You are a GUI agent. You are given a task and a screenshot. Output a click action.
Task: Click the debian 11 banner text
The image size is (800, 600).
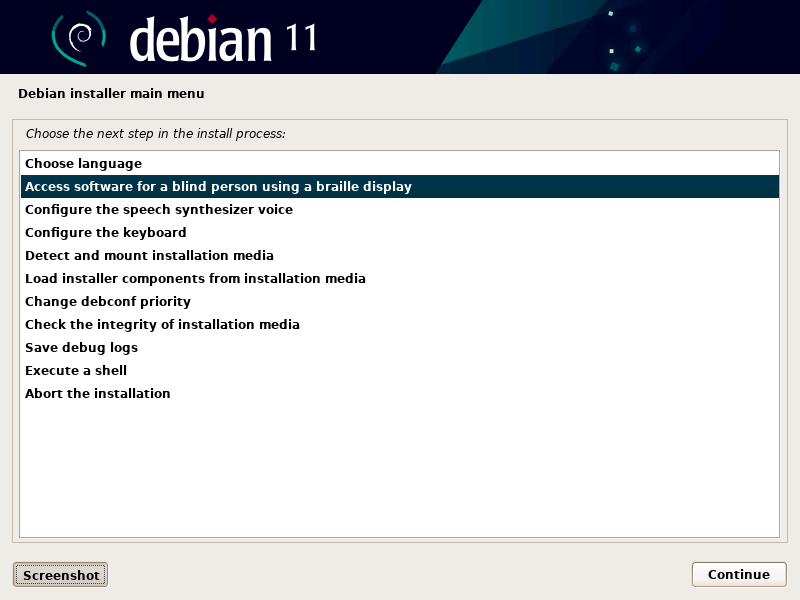(x=223, y=38)
